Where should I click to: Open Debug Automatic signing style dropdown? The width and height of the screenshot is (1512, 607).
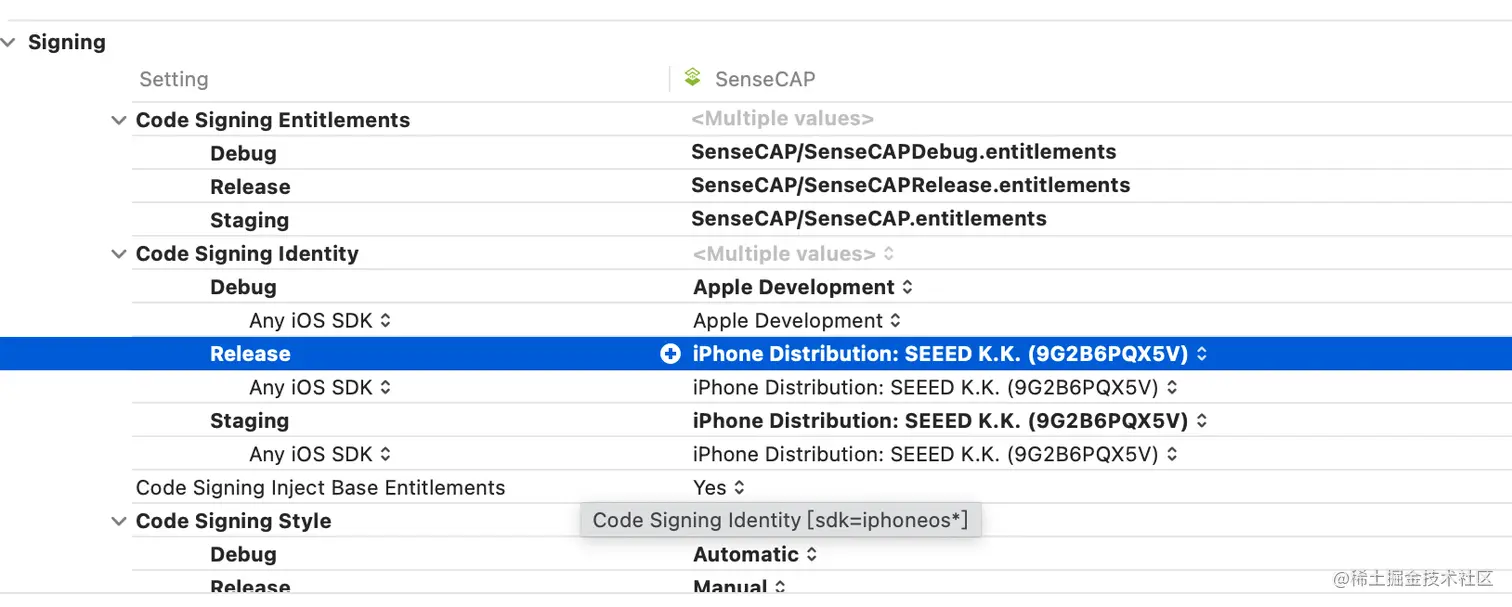tap(755, 555)
